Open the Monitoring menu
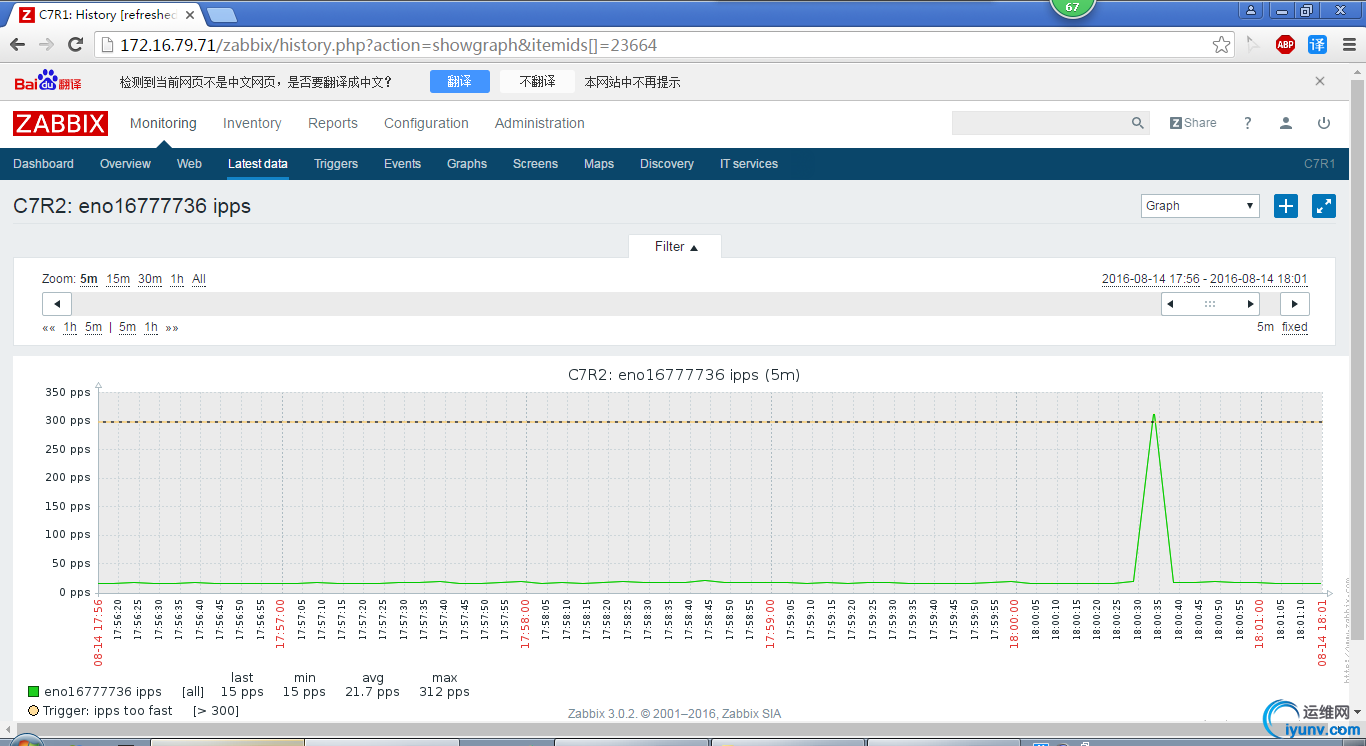Screen dimensions: 1366x746 coord(163,123)
